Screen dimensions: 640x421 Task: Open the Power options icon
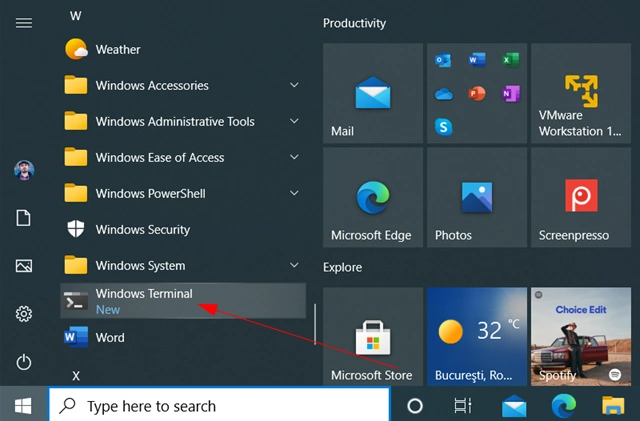tap(24, 362)
